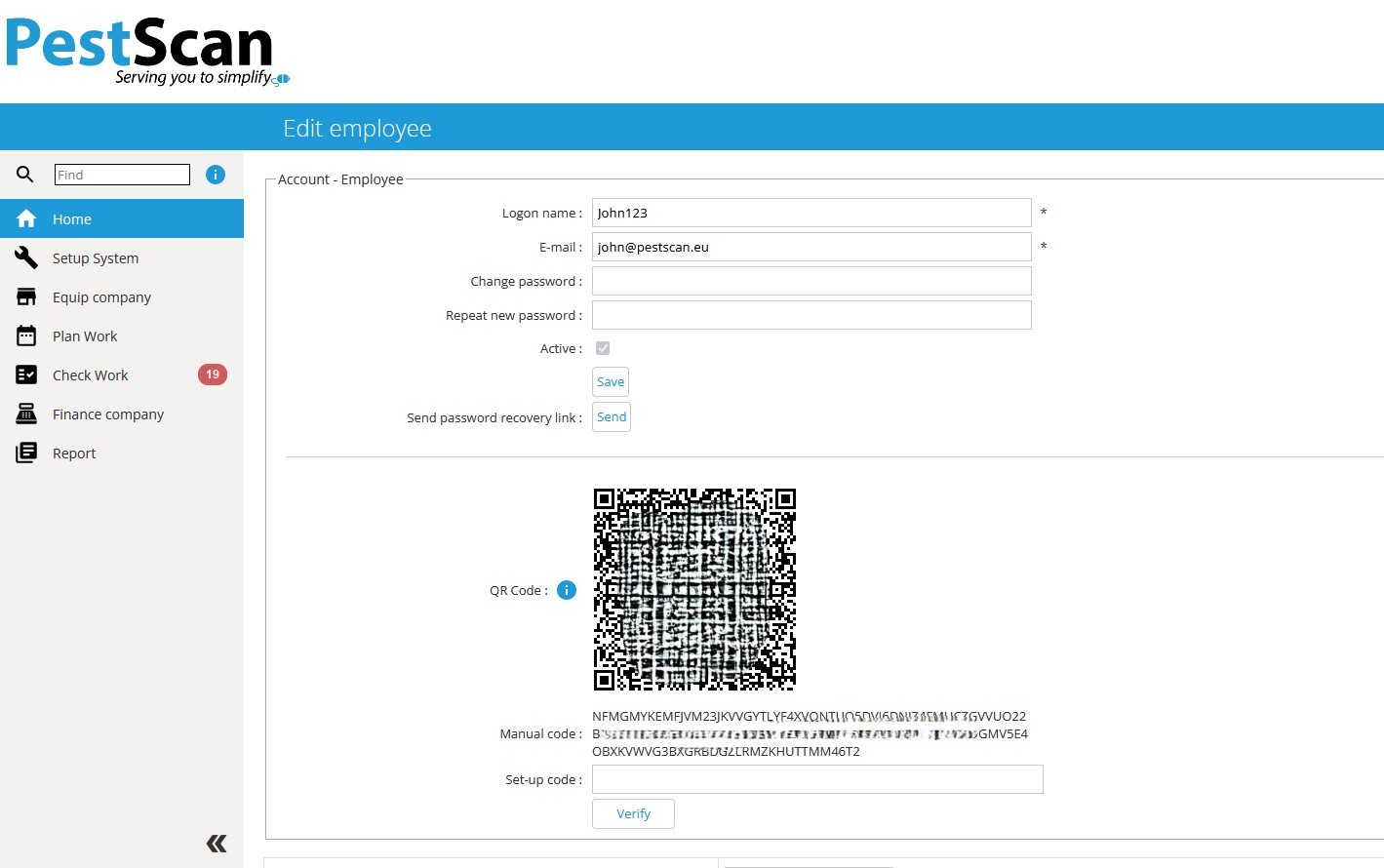Focus the Find search field
The image size is (1384, 868).
pyautogui.click(x=122, y=175)
